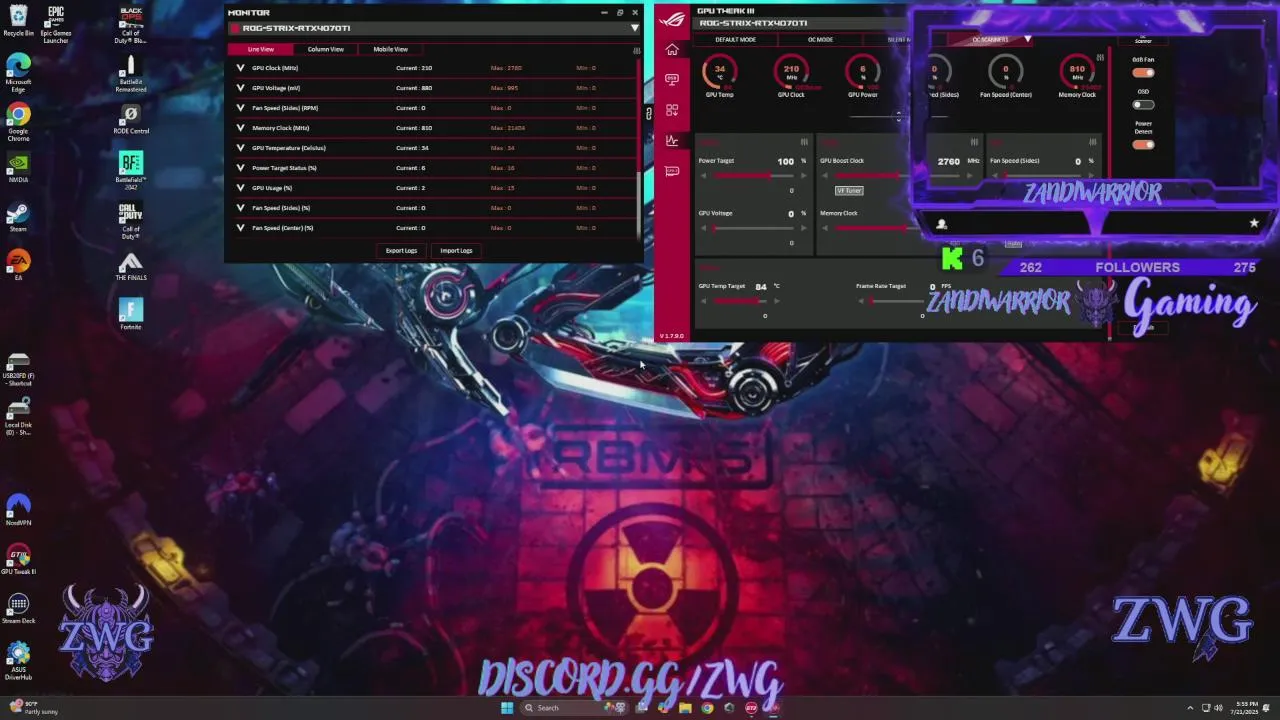The height and width of the screenshot is (720, 1280).
Task: Launch Epic Games Launcher from desktop
Action: (56, 25)
